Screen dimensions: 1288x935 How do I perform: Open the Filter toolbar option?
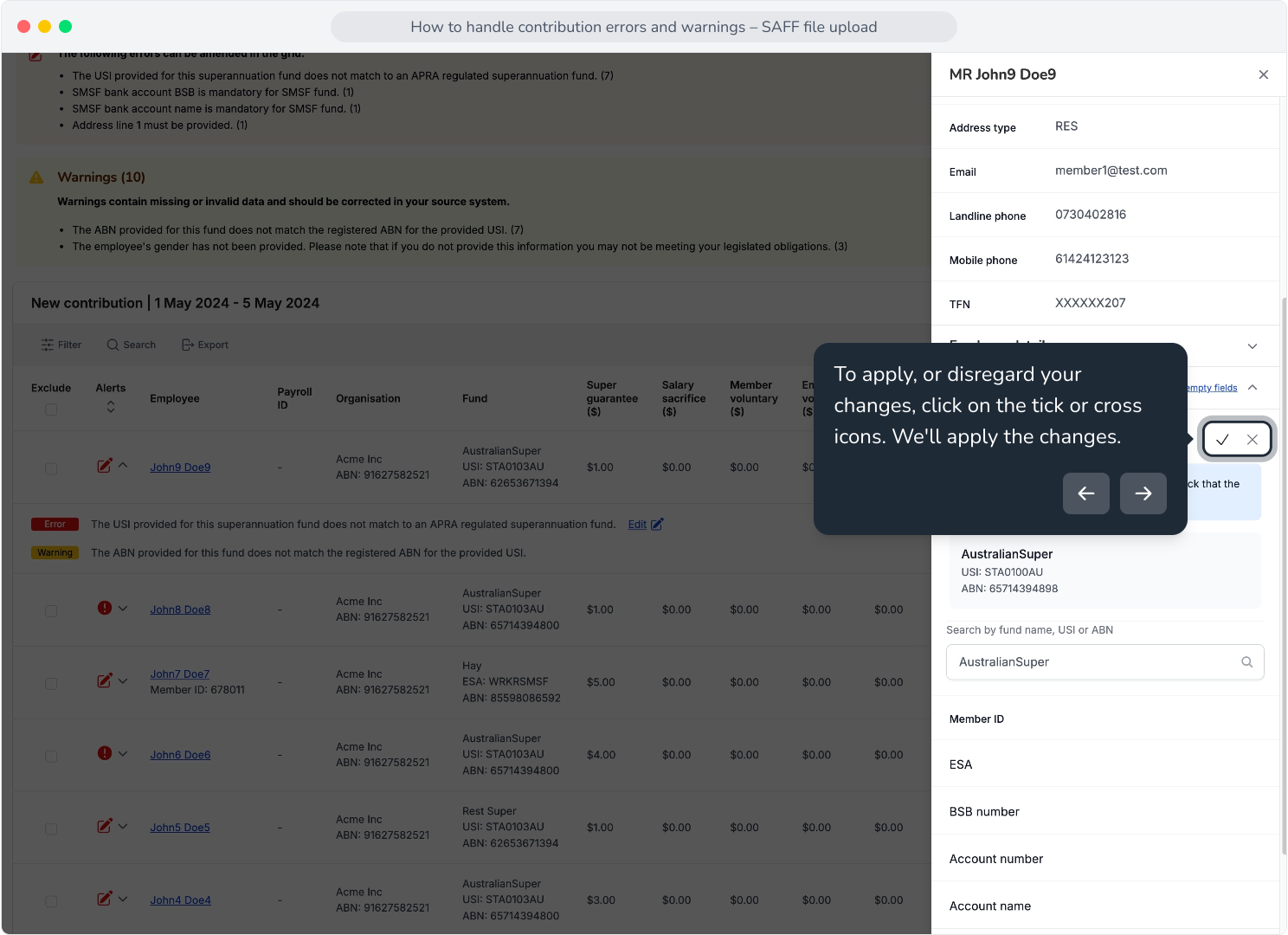[61, 345]
